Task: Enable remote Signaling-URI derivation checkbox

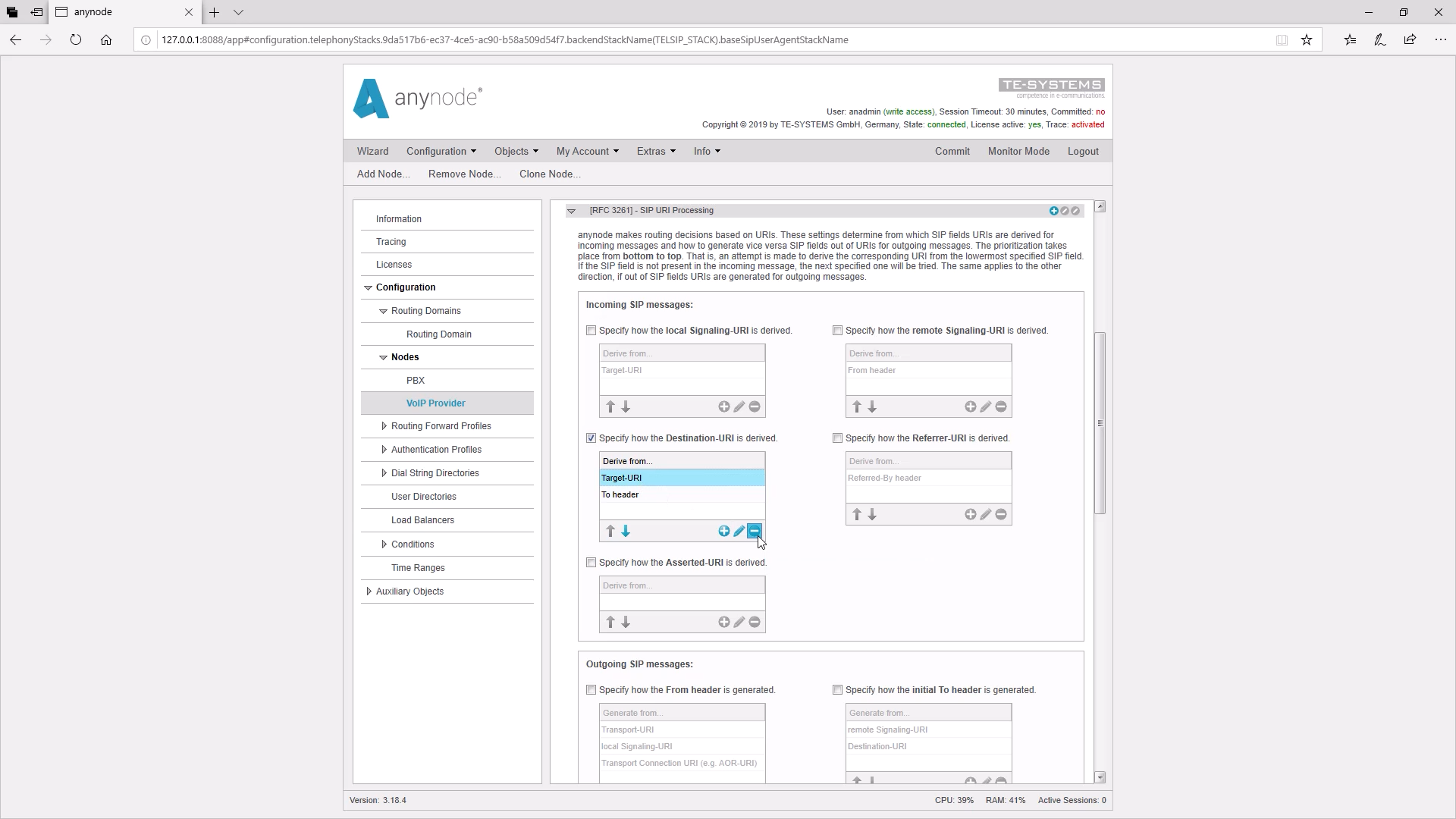Action: coord(837,331)
